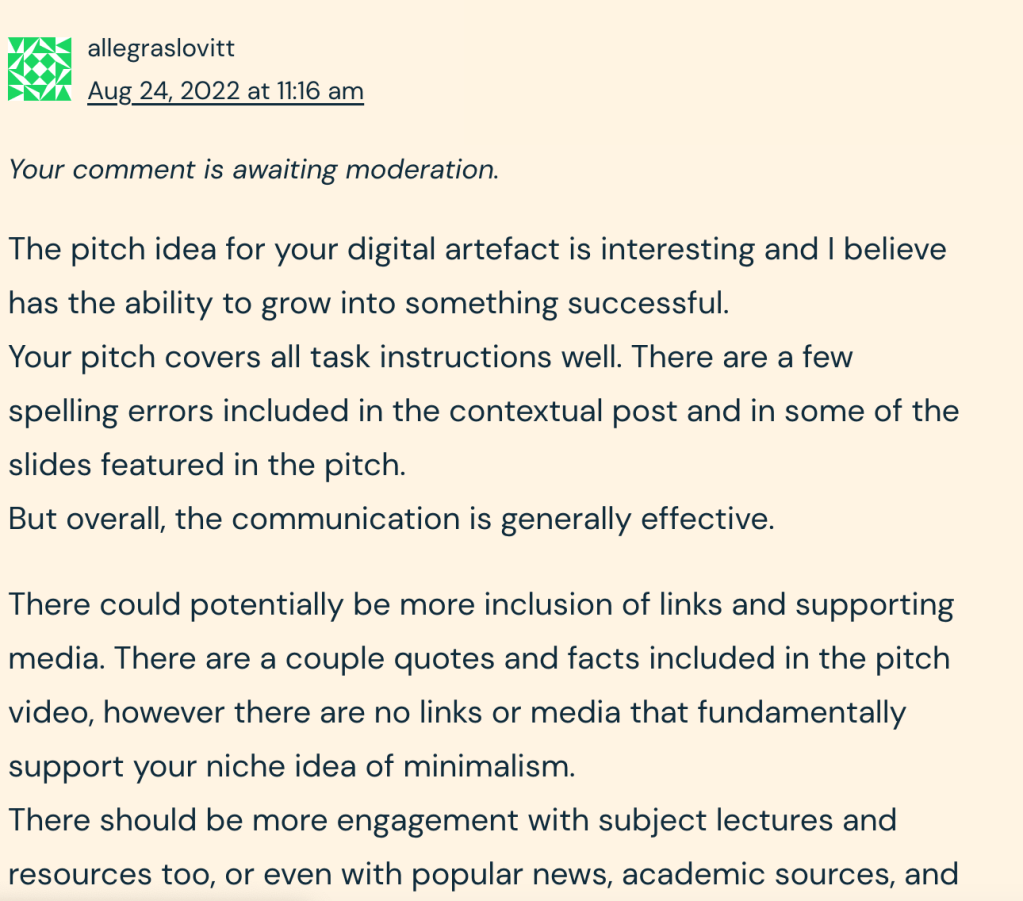The width and height of the screenshot is (1023, 901).
Task: Click the line 'slides featured in the pitch.'
Action: coord(207,465)
